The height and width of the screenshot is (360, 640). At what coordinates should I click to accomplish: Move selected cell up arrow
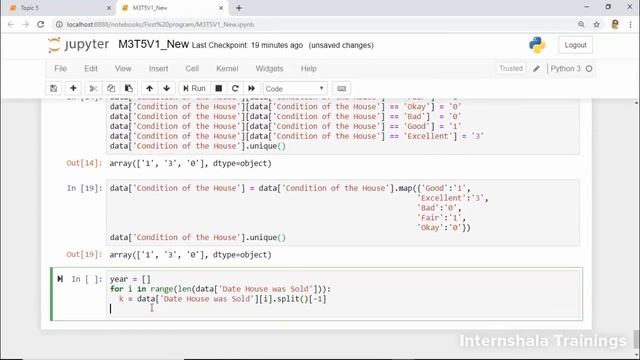(149, 89)
